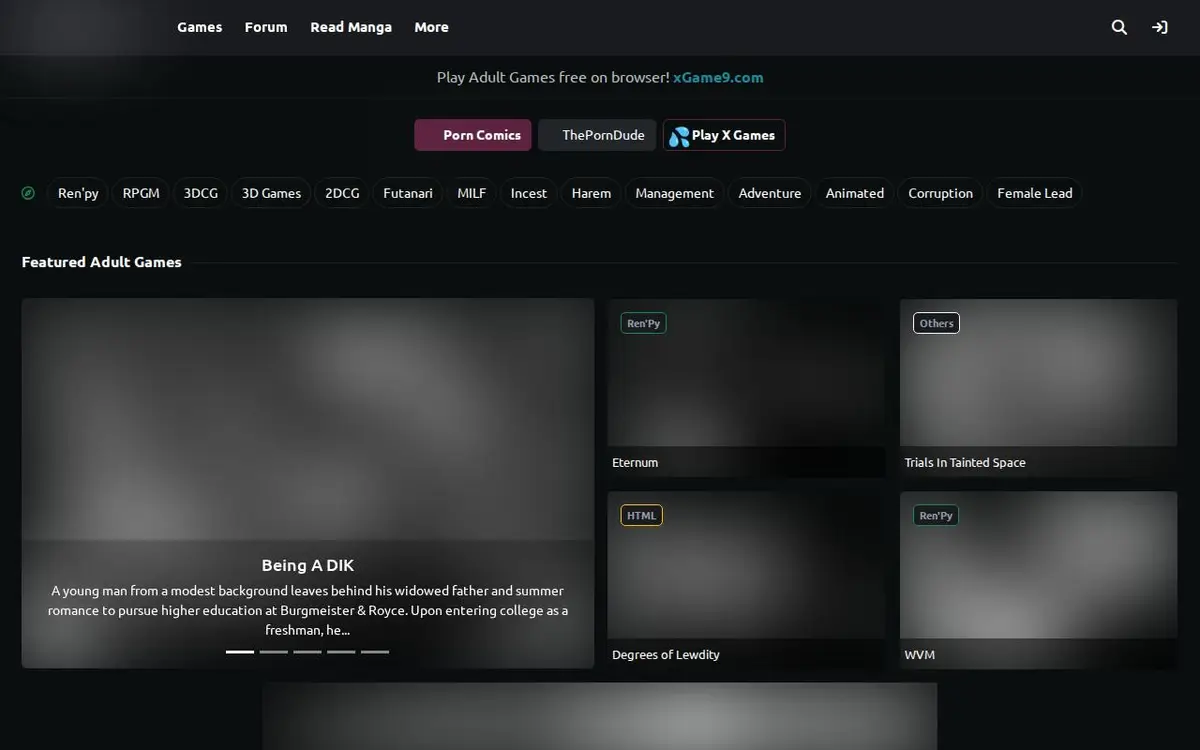1200x750 pixels.
Task: Click the Featured Adult Games heading
Action: (x=102, y=262)
